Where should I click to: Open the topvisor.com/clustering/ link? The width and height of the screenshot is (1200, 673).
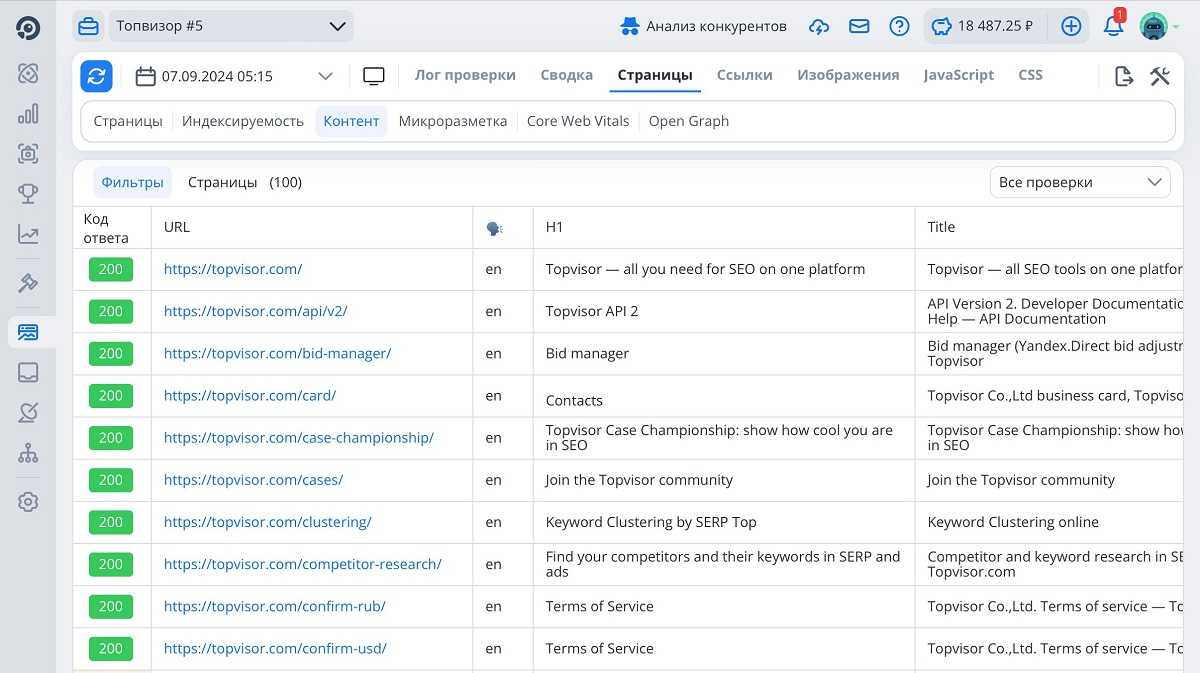pyautogui.click(x=268, y=521)
